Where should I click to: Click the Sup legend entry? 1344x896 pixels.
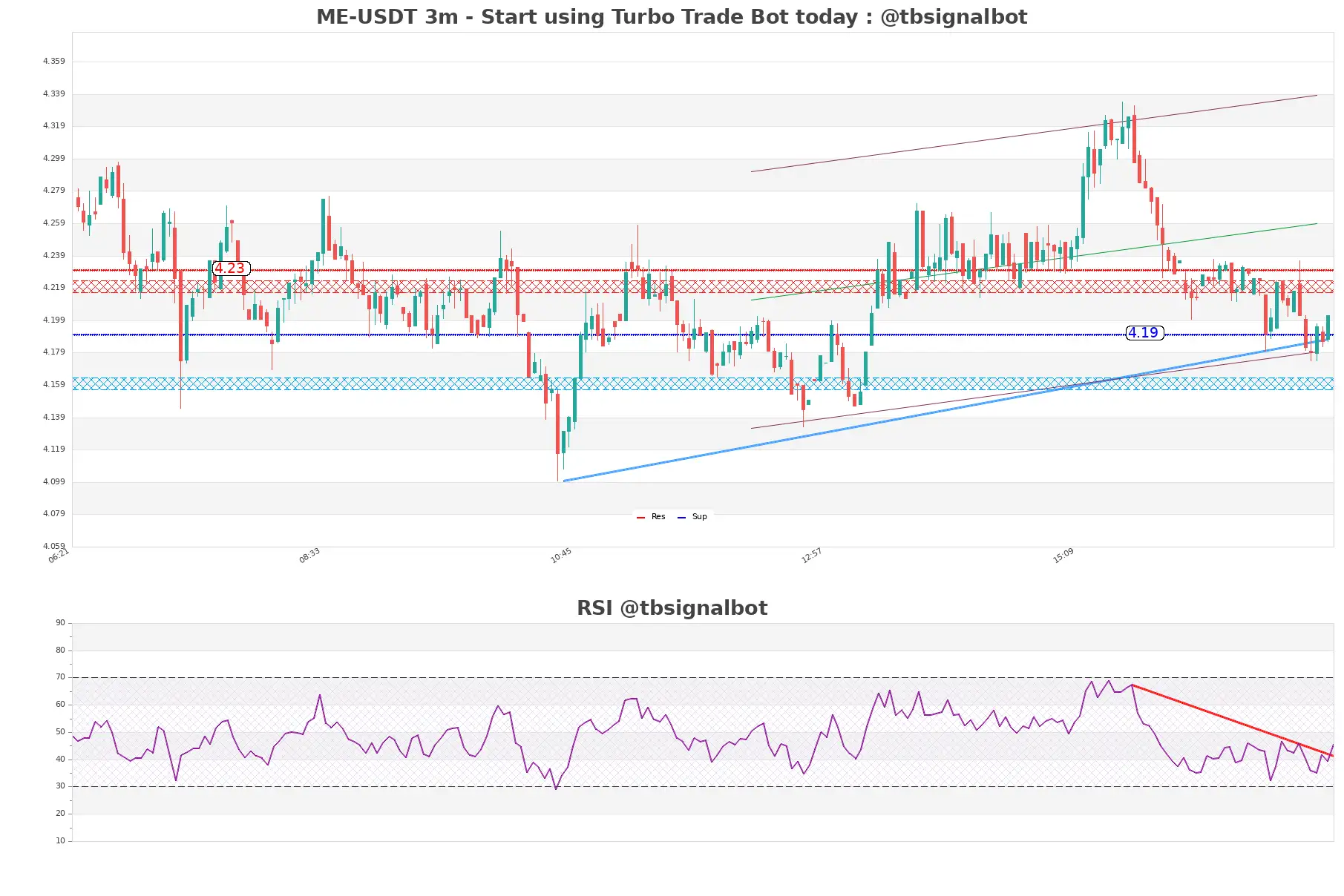[x=692, y=516]
